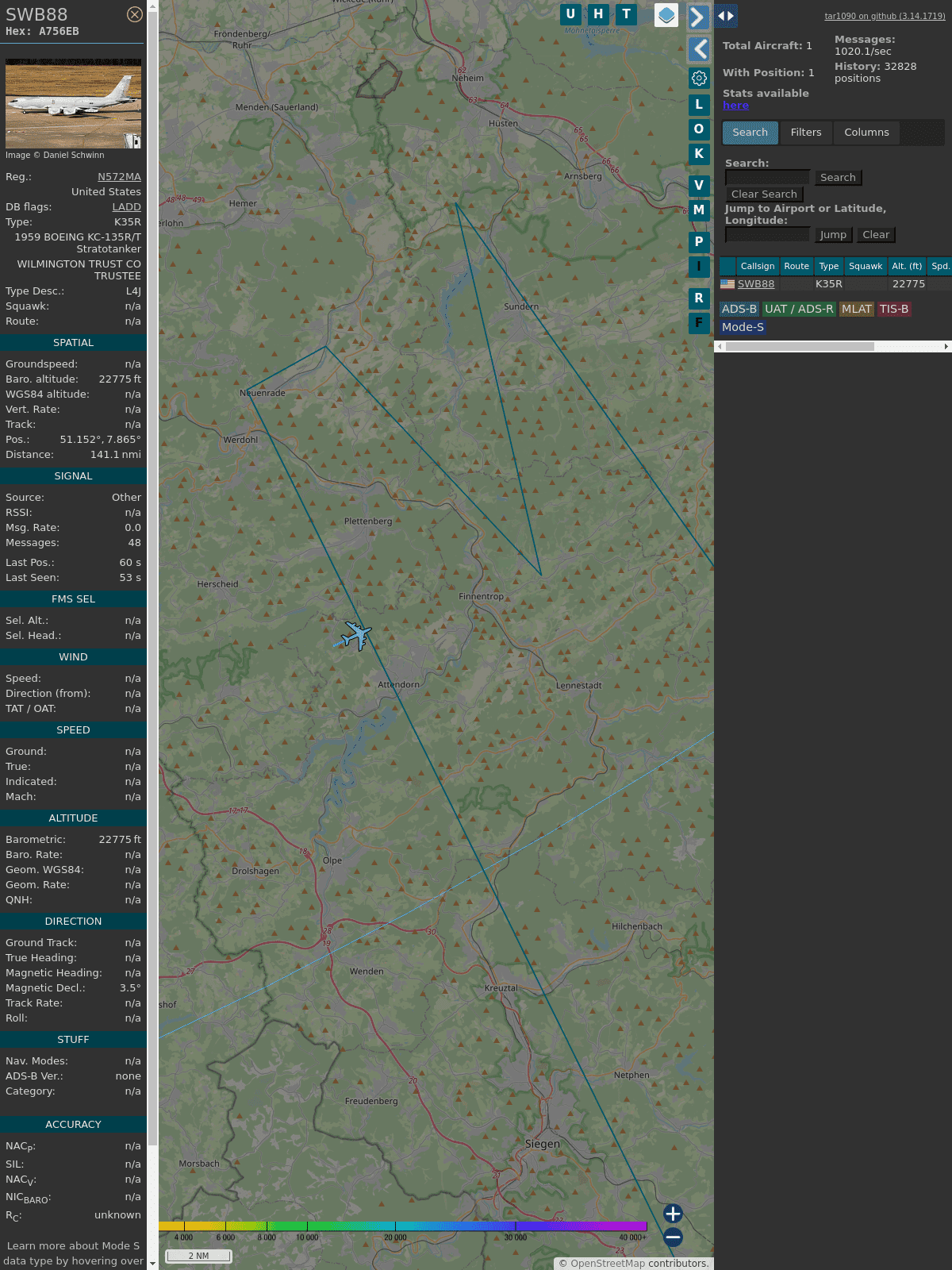952x1270 pixels.
Task: Click the Pos. value 51.152°, 7.865°
Action: 100,440
